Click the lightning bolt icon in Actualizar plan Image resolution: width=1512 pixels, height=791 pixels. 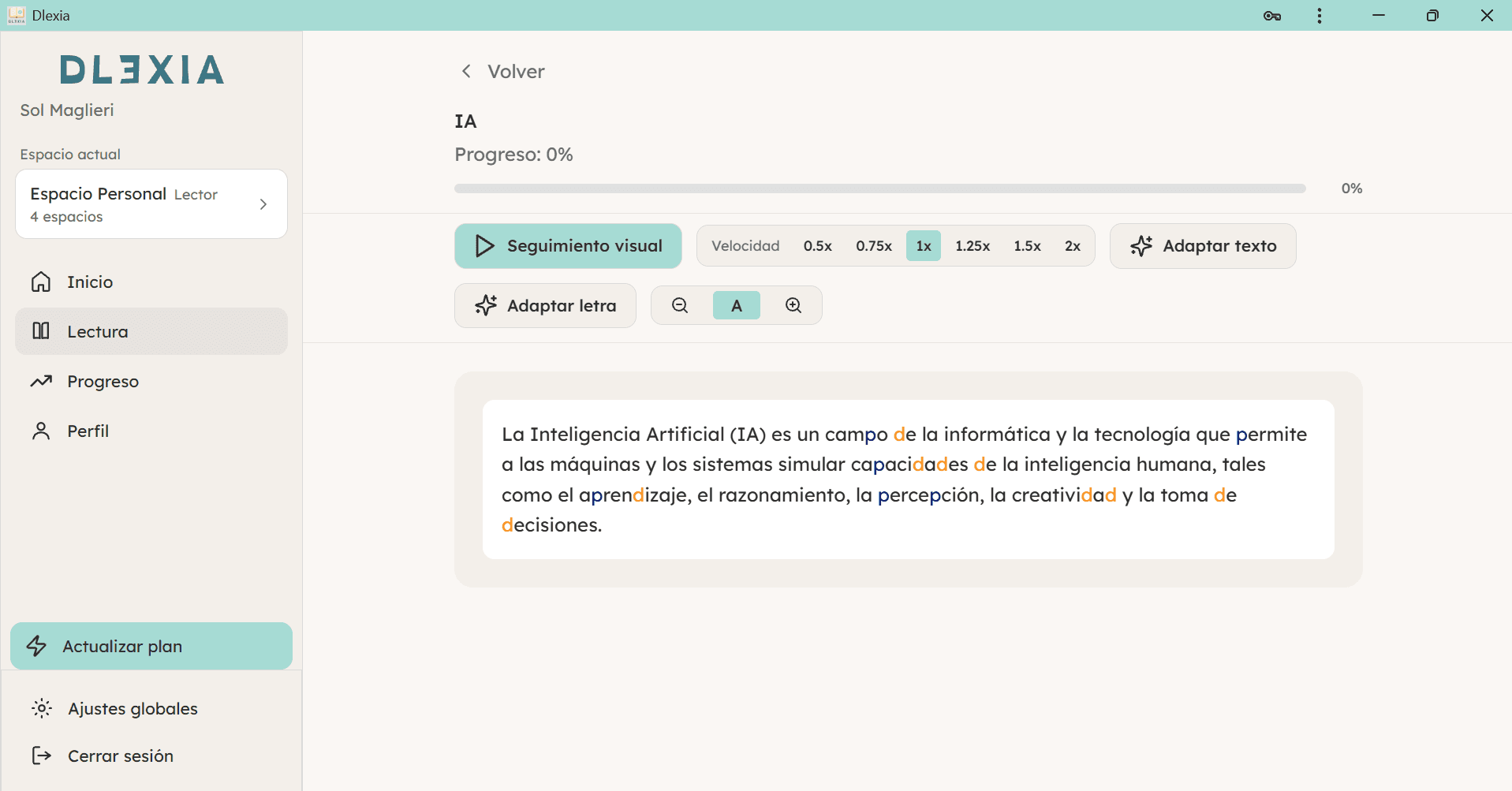(x=37, y=646)
